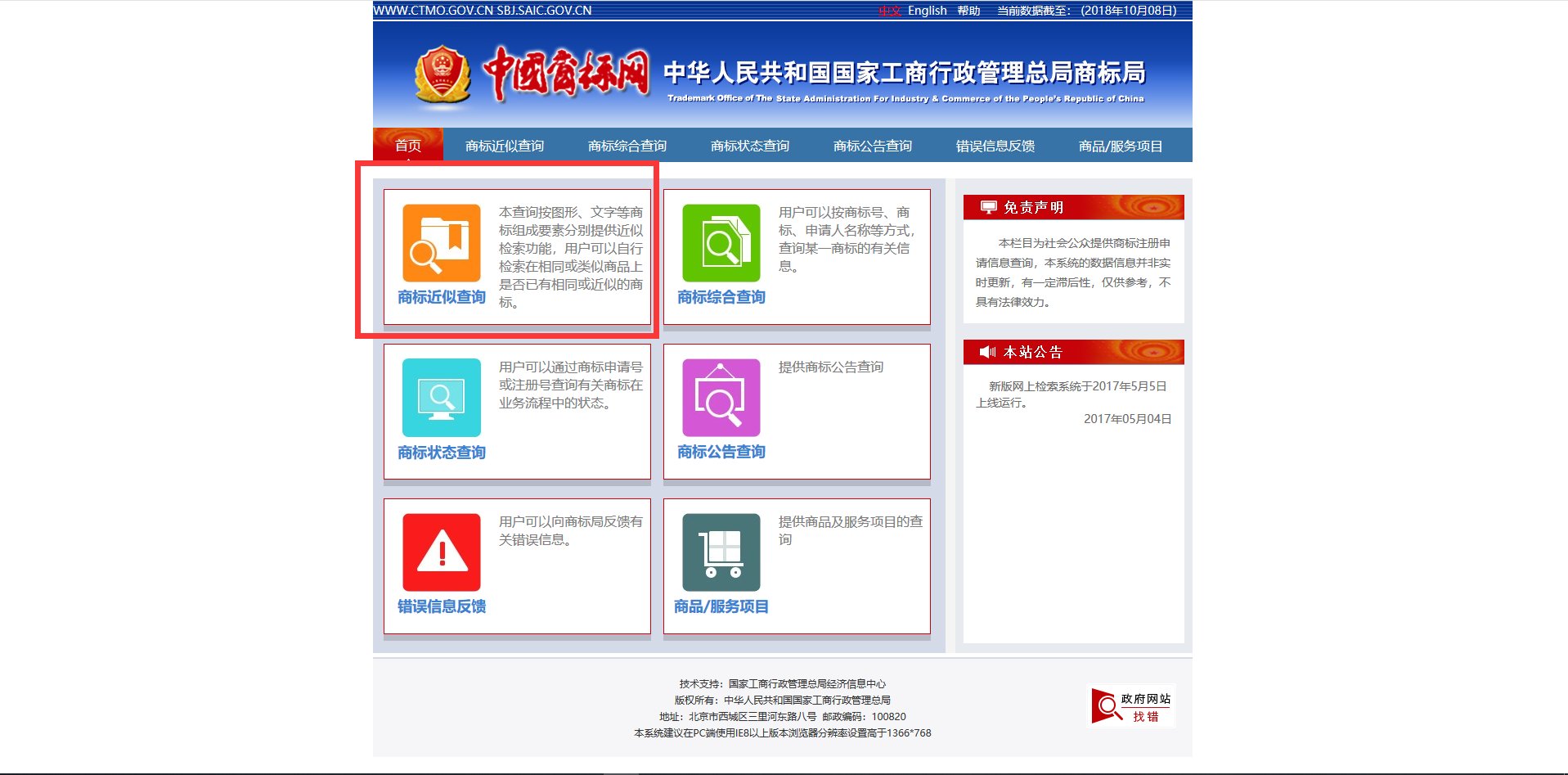Click the WWW.CTMO.GOV.CN link

coord(432,11)
